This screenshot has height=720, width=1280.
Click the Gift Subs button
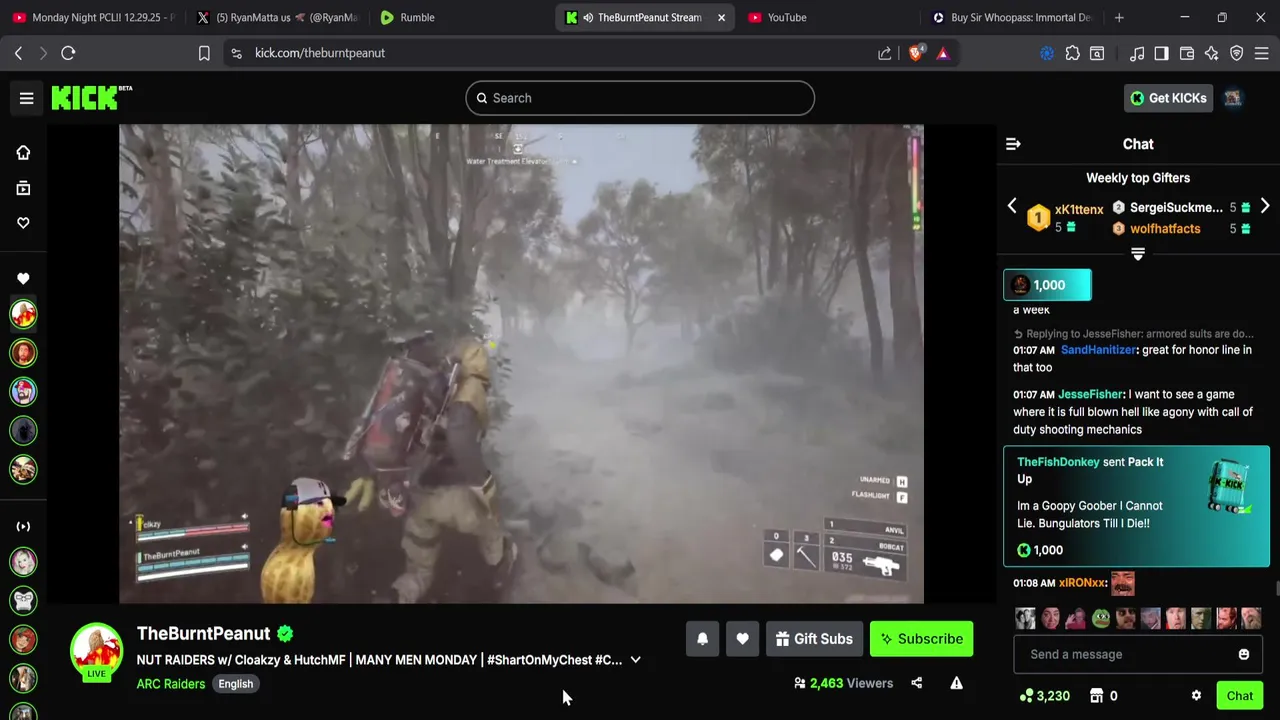coord(814,639)
